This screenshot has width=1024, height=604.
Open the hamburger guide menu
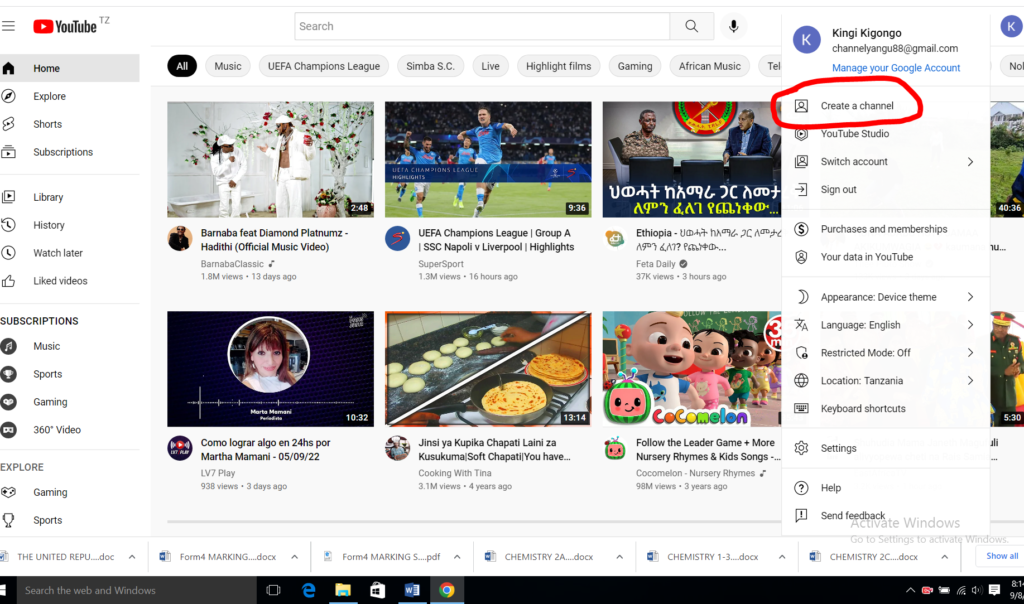pyautogui.click(x=8, y=26)
